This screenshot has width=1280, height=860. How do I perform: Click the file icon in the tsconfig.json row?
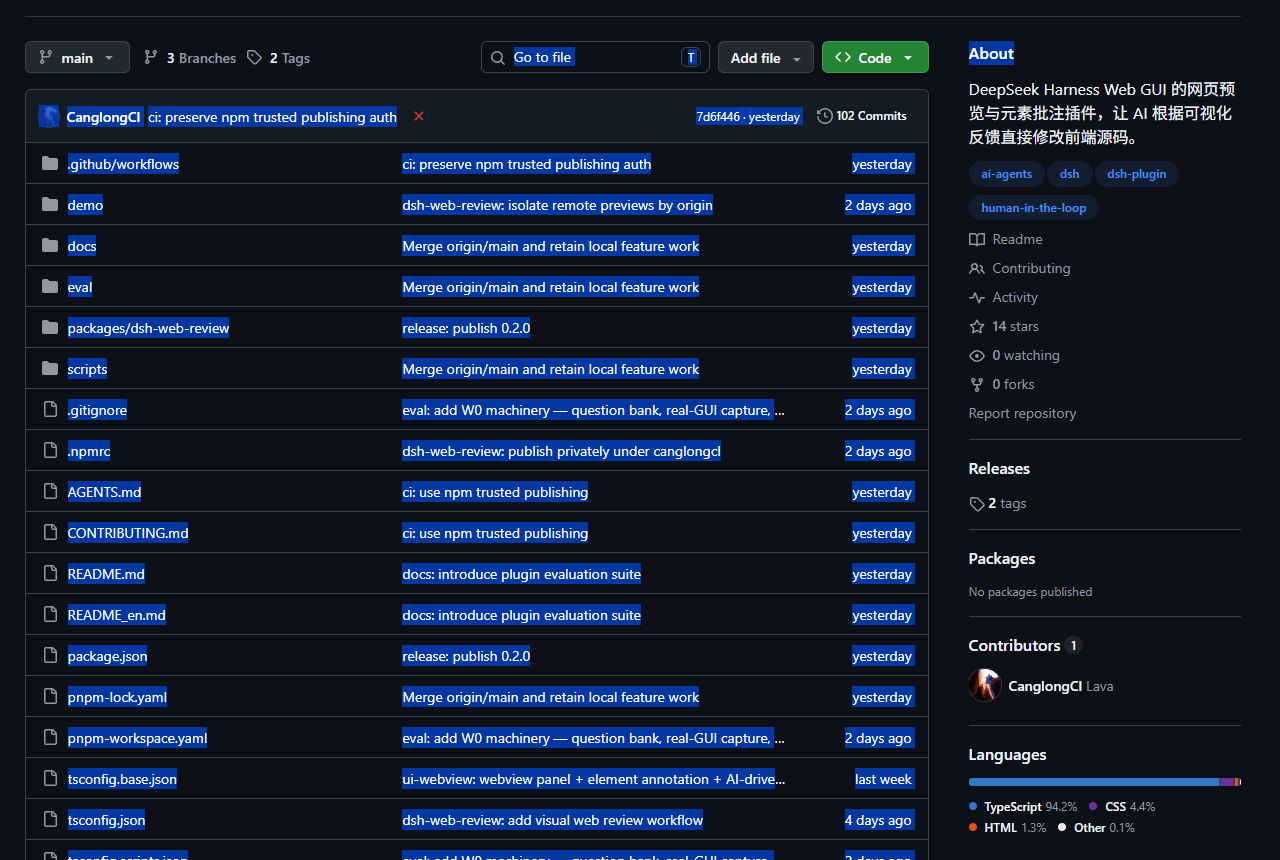(x=50, y=820)
